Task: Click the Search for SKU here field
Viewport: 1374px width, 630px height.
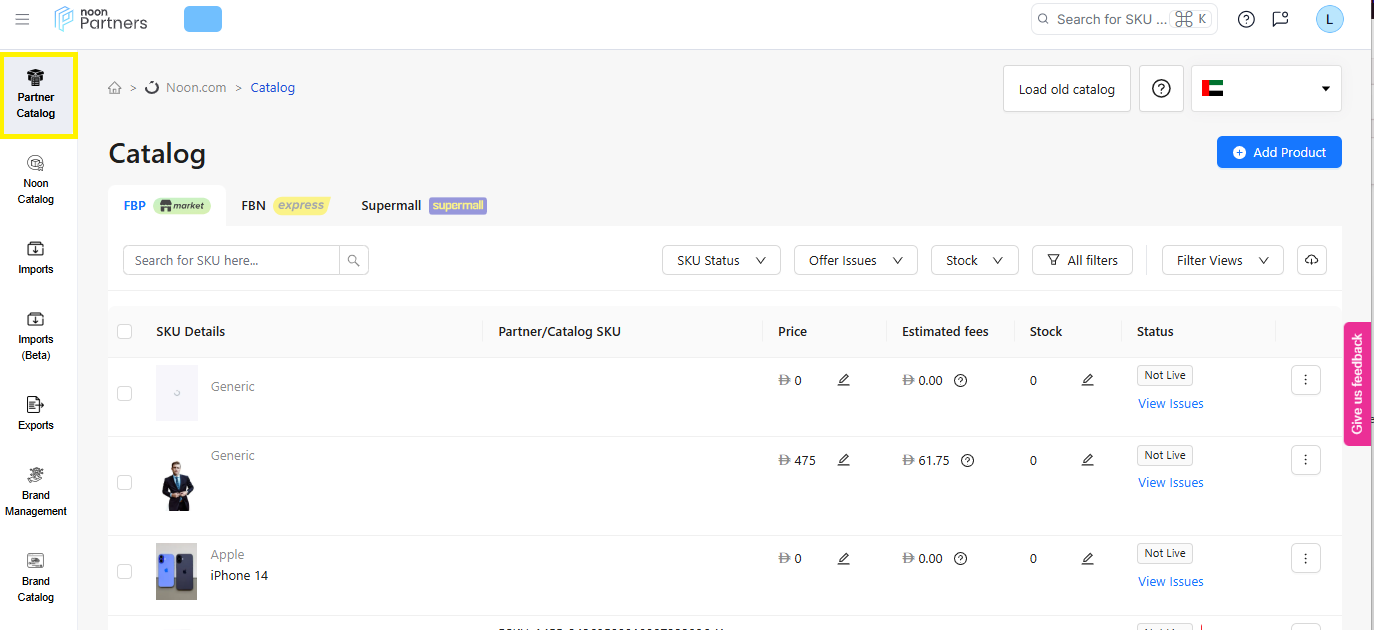Action: click(x=231, y=260)
